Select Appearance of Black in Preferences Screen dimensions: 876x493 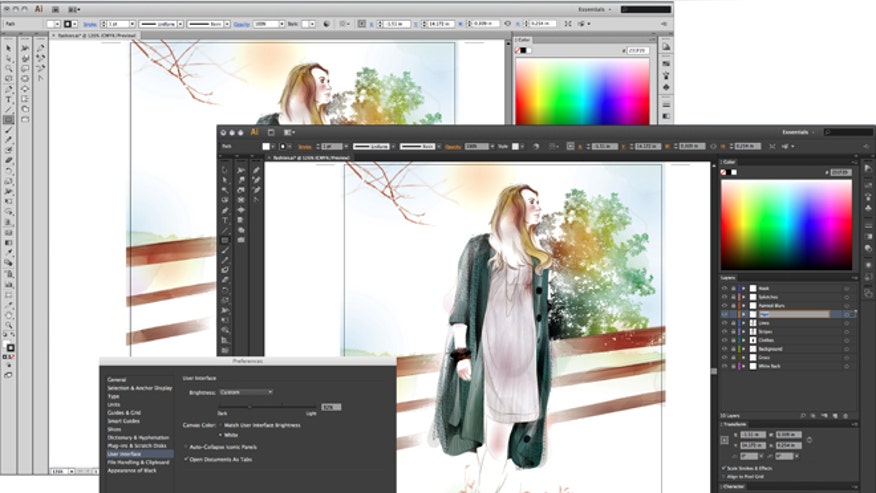[132, 471]
